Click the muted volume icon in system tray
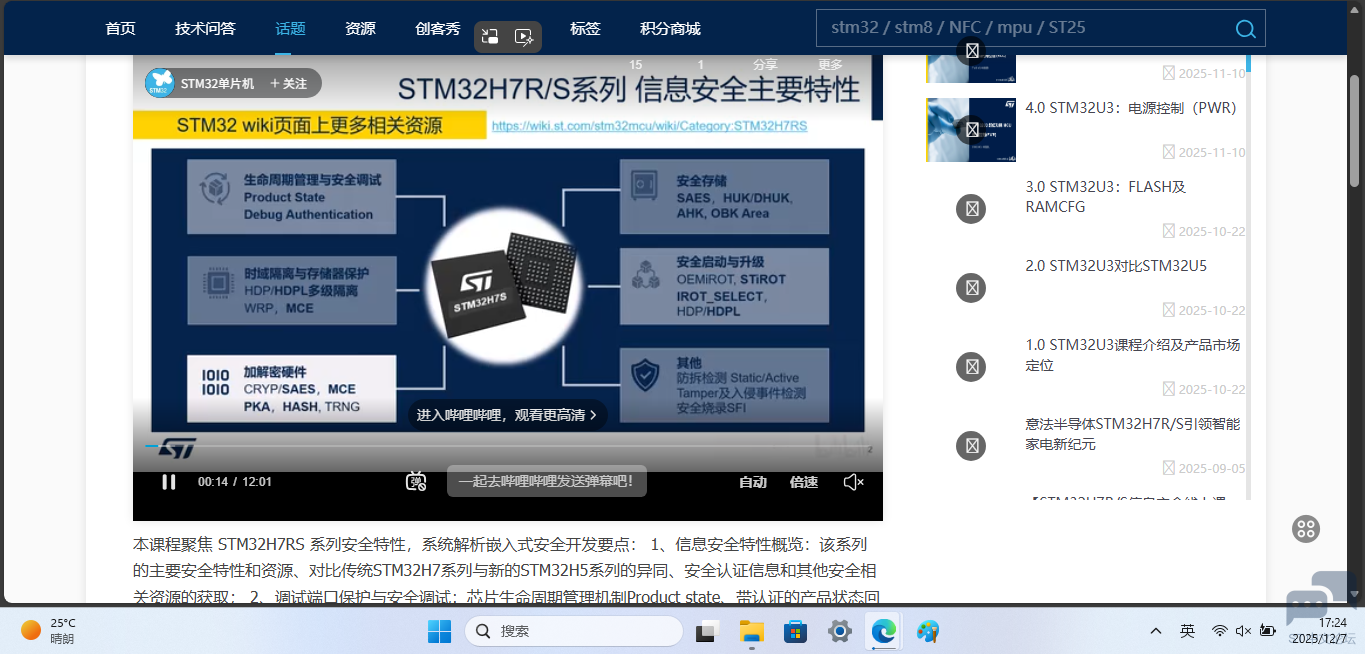Viewport: 1365px width, 654px height. (1243, 631)
